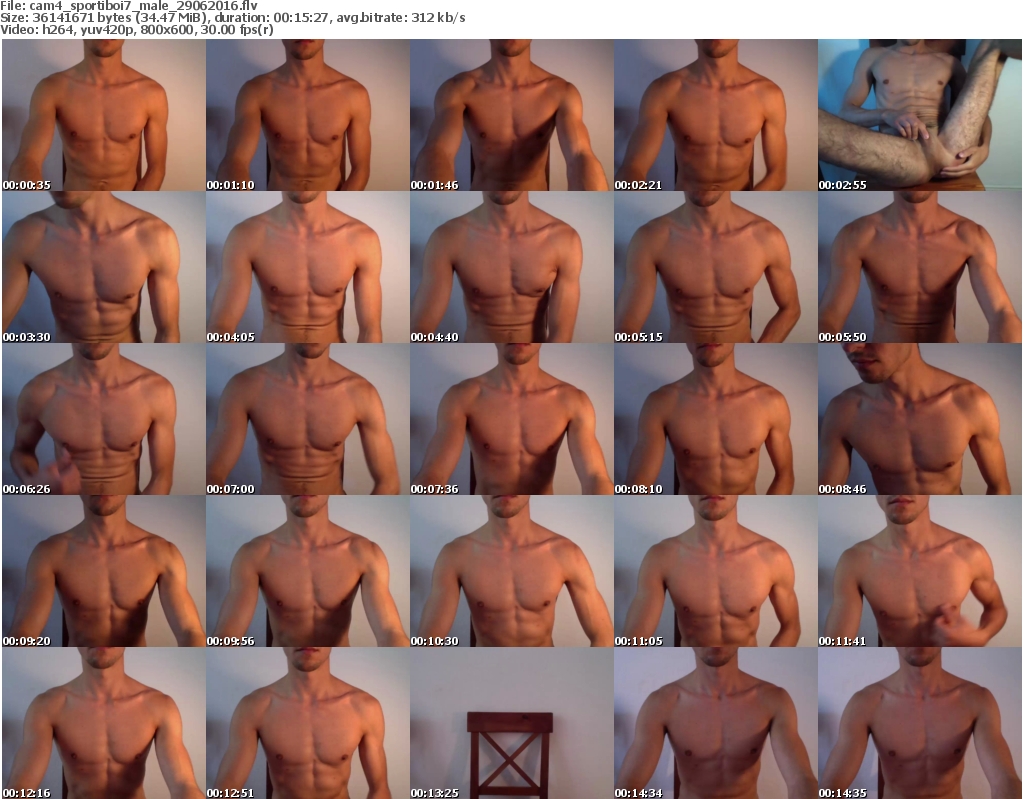Screen dimensions: 1024x799
Task: Click the 00:01:10 timestamp label
Action: click(x=231, y=185)
